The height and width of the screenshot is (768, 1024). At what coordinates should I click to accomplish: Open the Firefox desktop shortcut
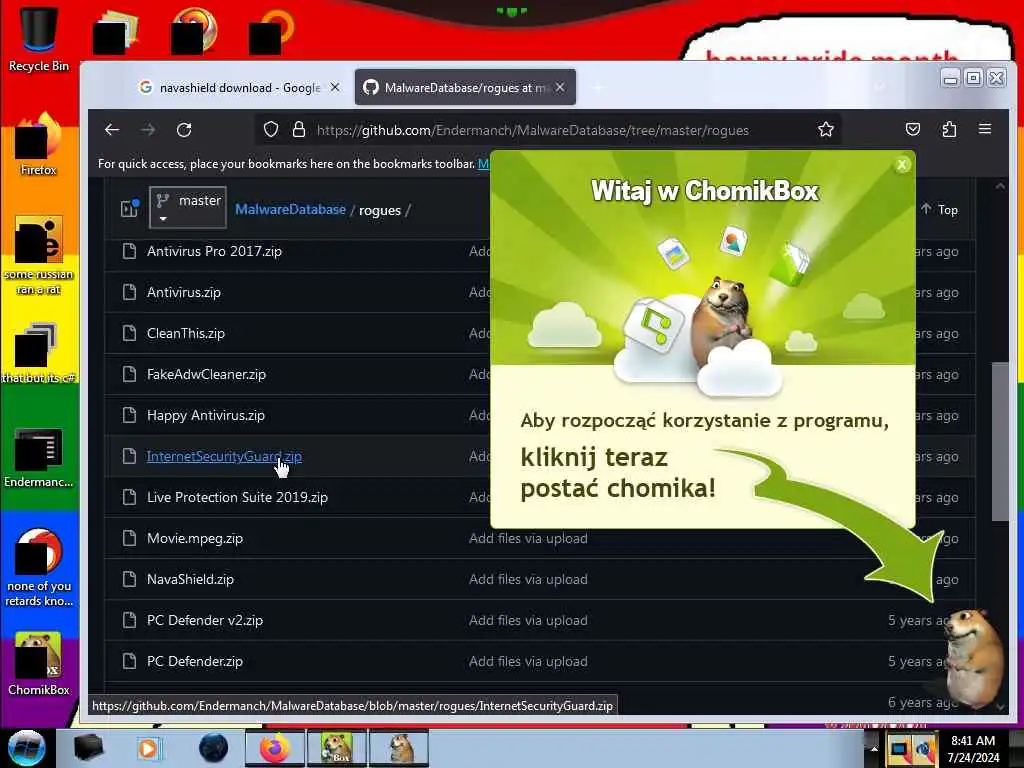tap(39, 144)
